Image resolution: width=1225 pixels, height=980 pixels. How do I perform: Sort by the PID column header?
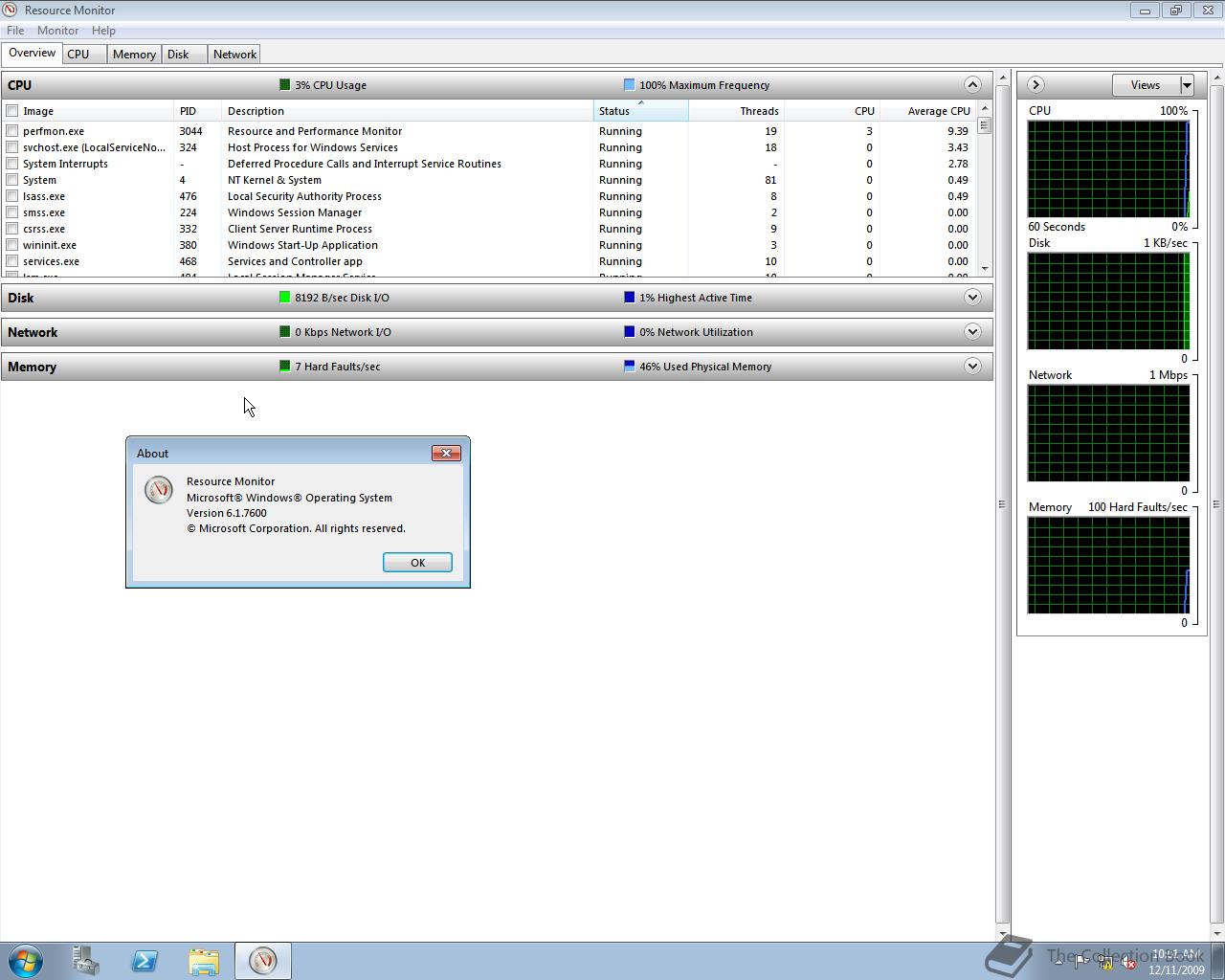197,111
